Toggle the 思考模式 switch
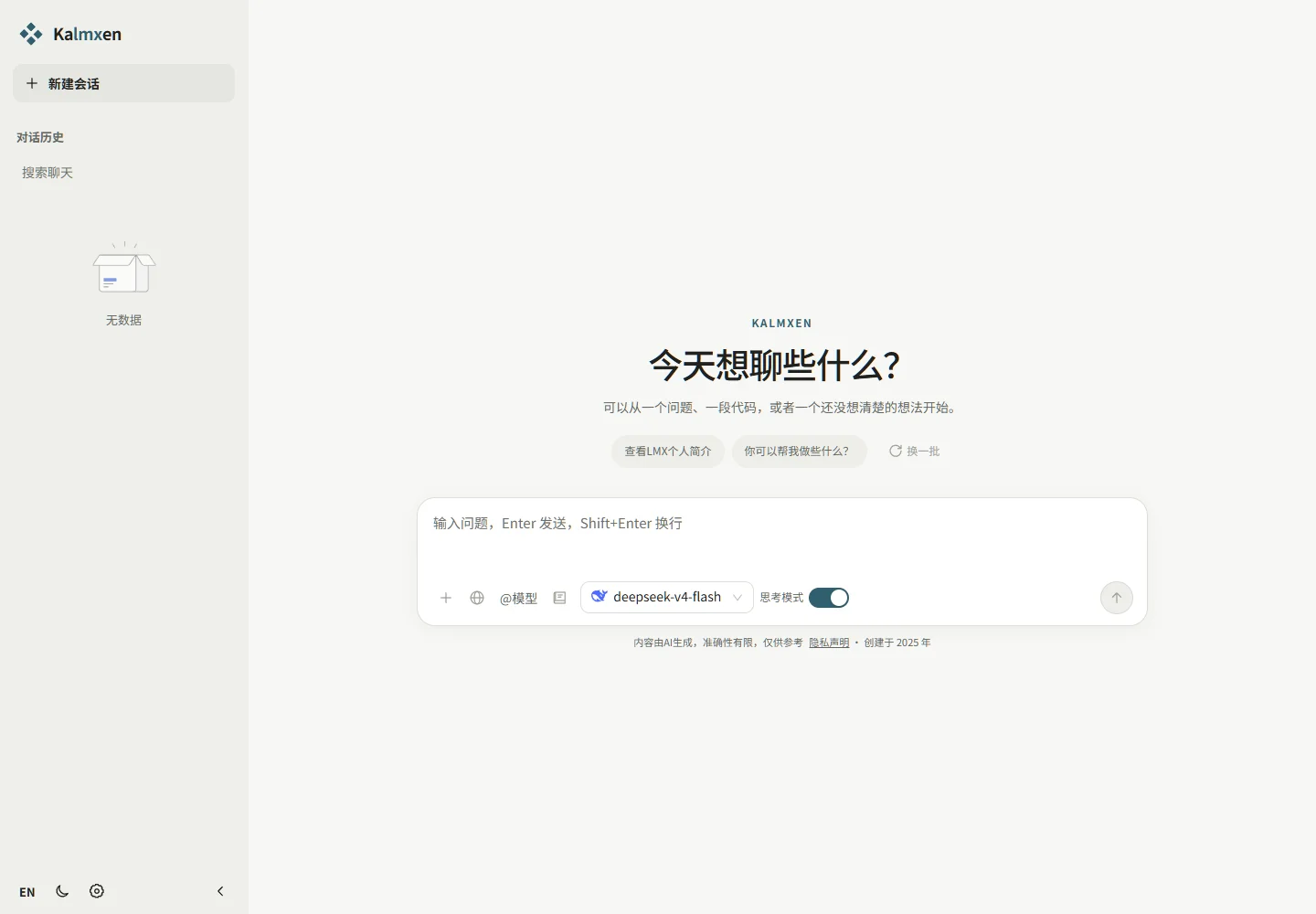Image resolution: width=1316 pixels, height=914 pixels. click(829, 598)
